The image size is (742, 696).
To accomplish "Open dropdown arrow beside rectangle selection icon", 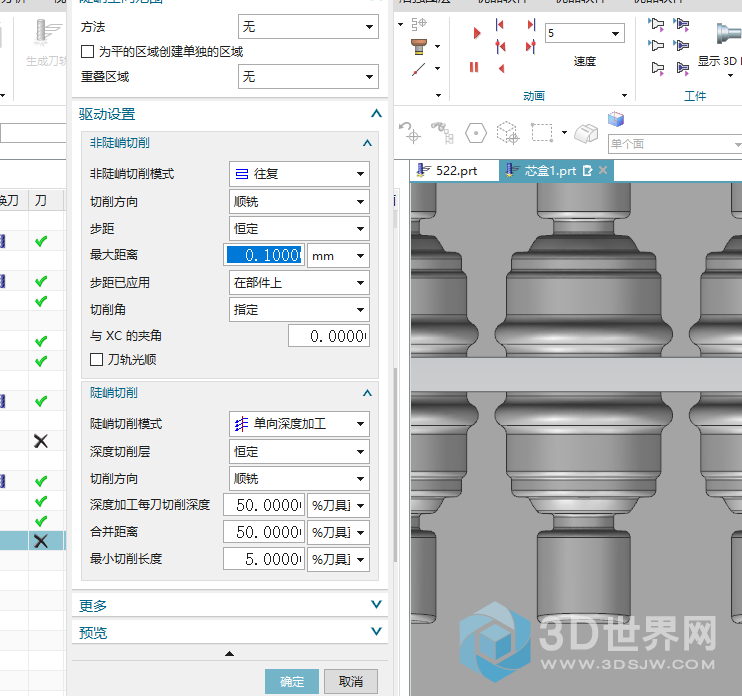I will [564, 132].
